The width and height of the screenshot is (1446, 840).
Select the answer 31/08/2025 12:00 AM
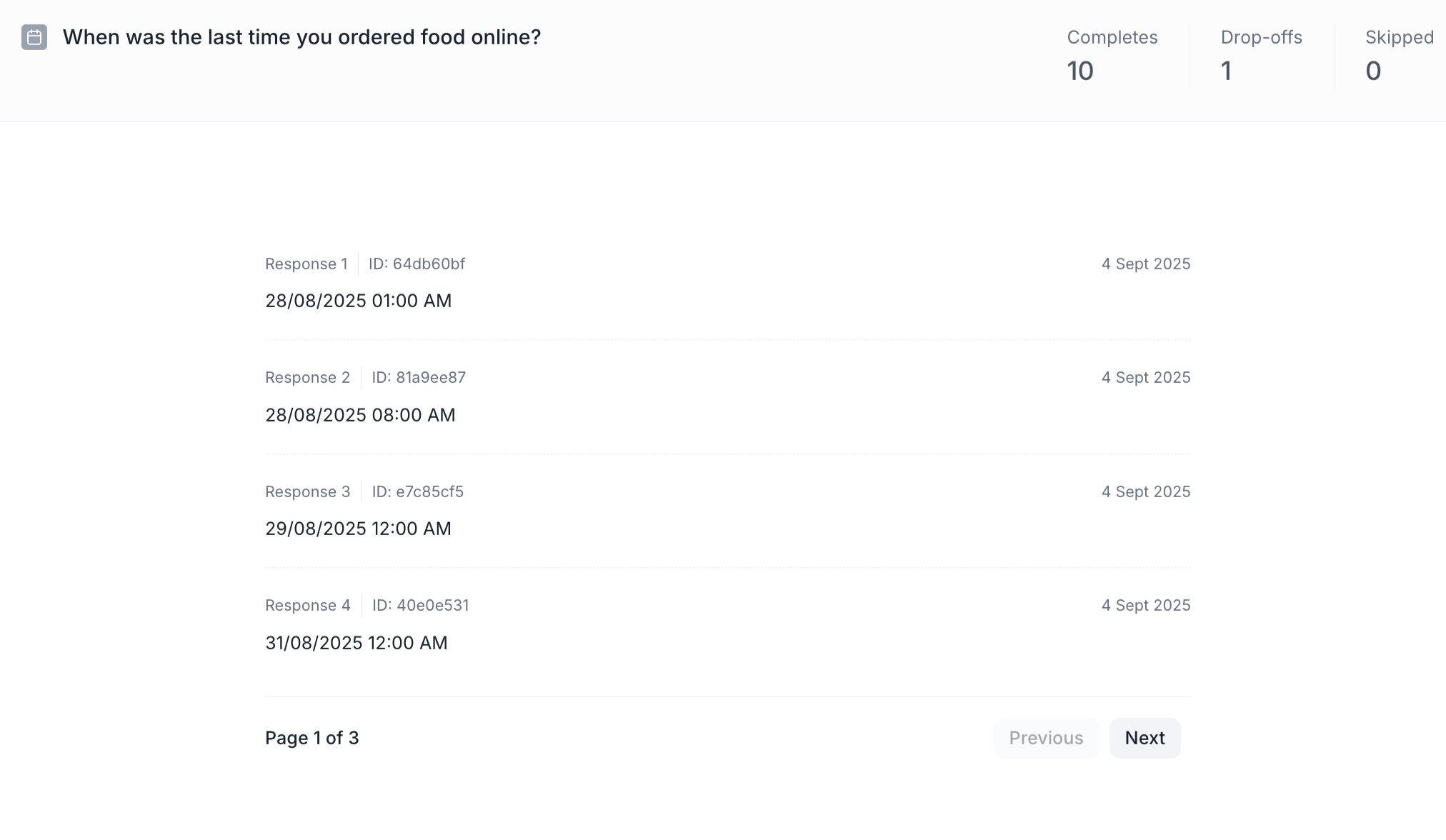pyautogui.click(x=356, y=643)
